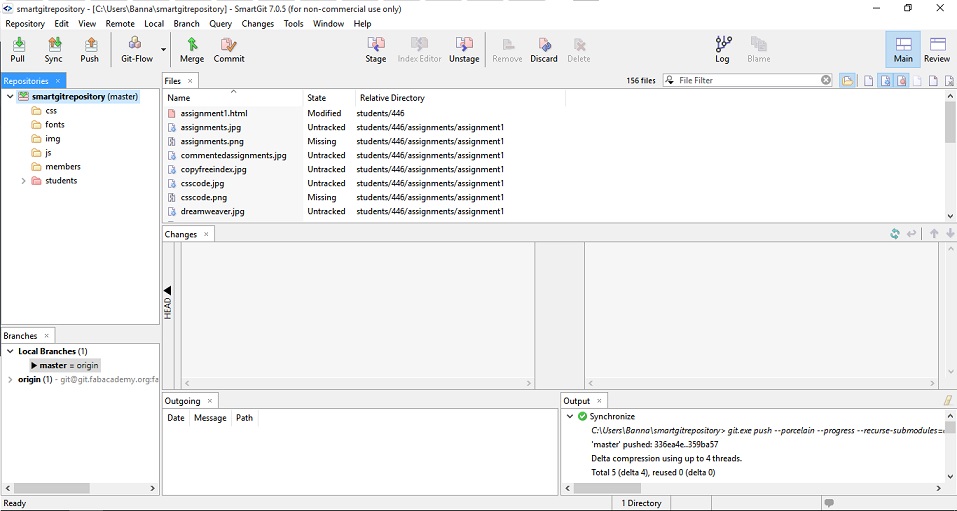Toggle the blank page icon after the folder button
Image resolution: width=957 pixels, height=511 pixels.
click(869, 80)
